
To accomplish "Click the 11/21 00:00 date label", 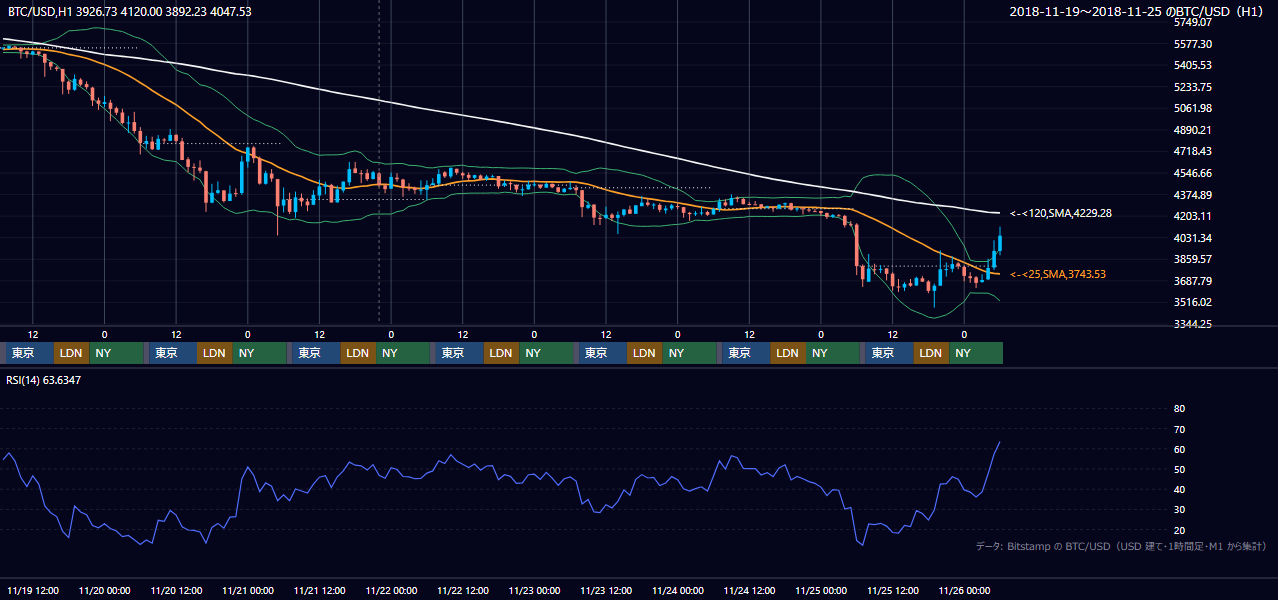I will [248, 591].
